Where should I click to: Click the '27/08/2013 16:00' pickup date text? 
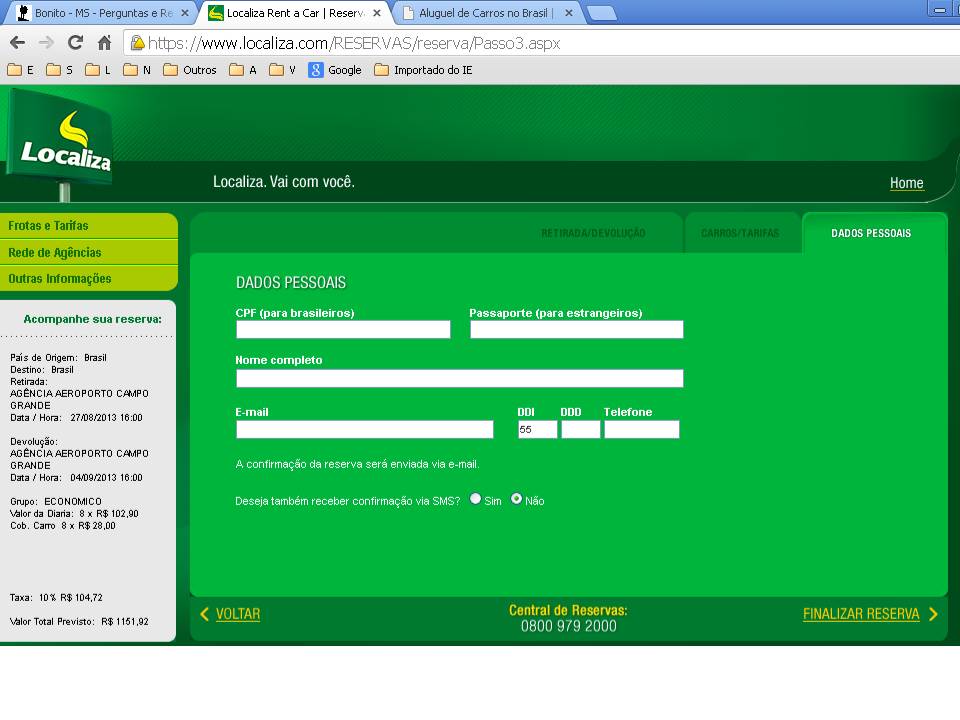click(107, 418)
